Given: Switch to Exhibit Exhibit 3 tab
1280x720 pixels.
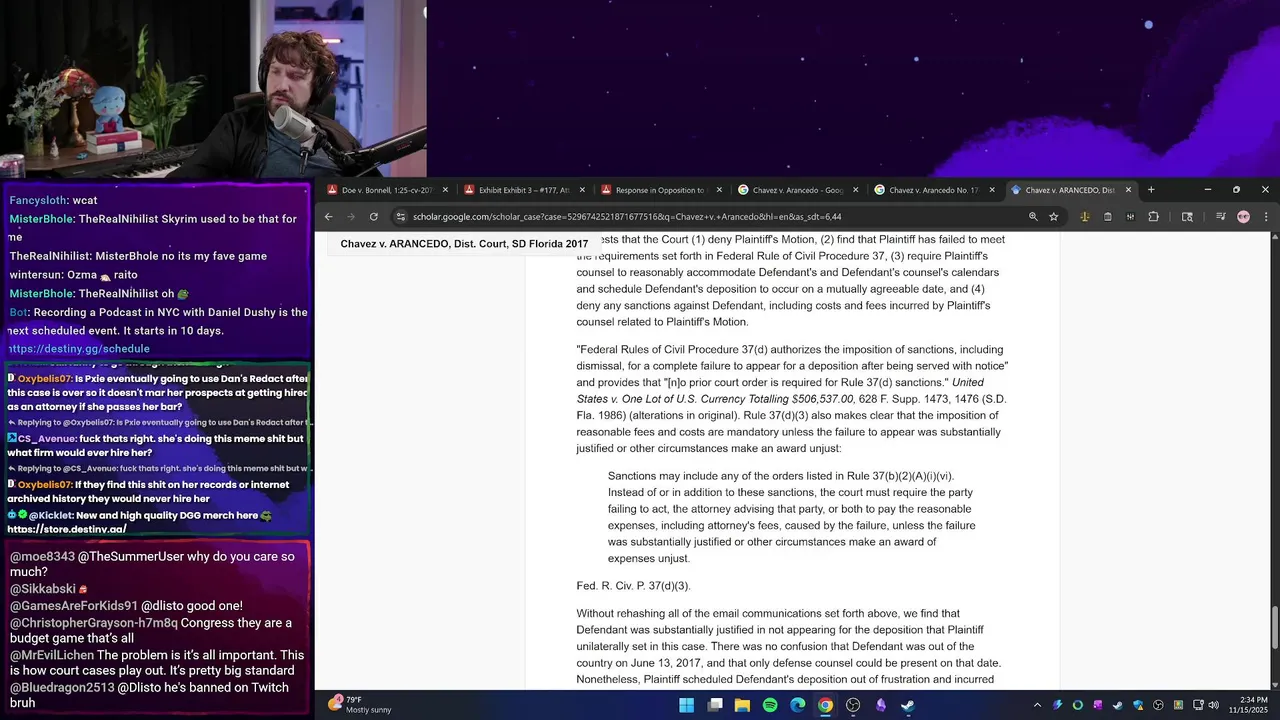Looking at the screenshot, I should point(523,190).
